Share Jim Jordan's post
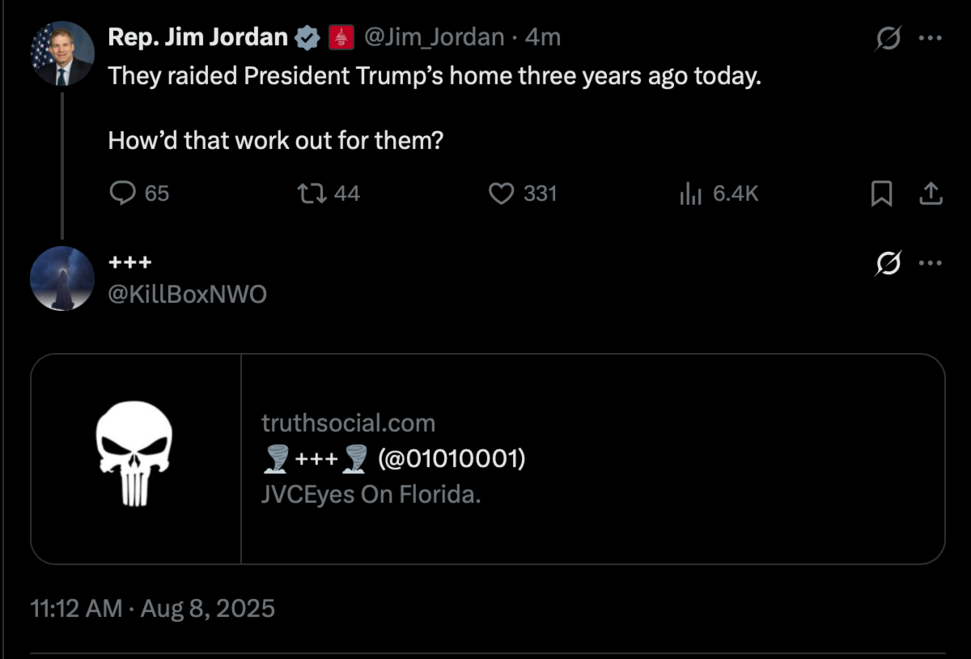Image resolution: width=971 pixels, height=659 pixels. tap(930, 193)
